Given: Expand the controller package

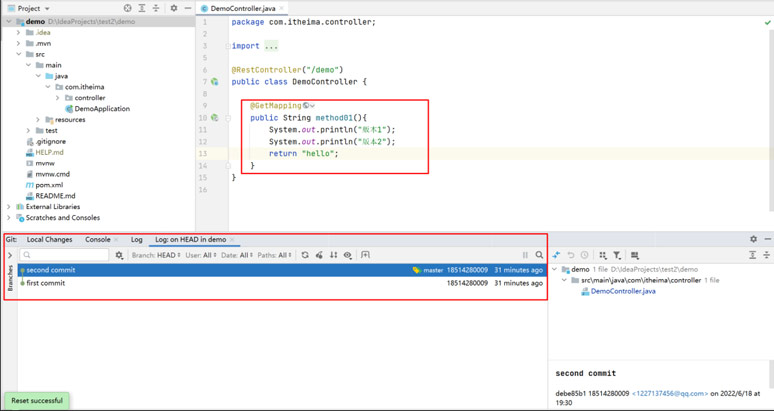Looking at the screenshot, I should point(58,98).
